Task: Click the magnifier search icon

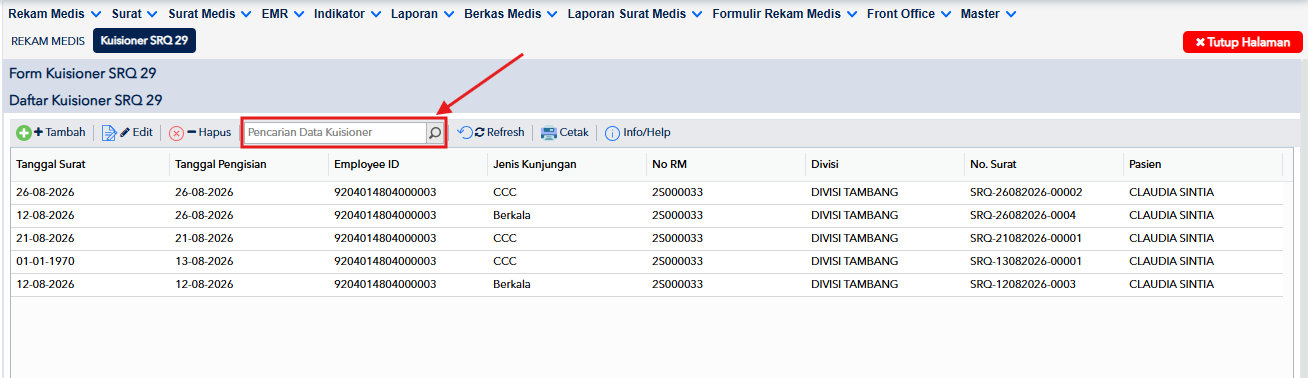Action: [x=435, y=132]
